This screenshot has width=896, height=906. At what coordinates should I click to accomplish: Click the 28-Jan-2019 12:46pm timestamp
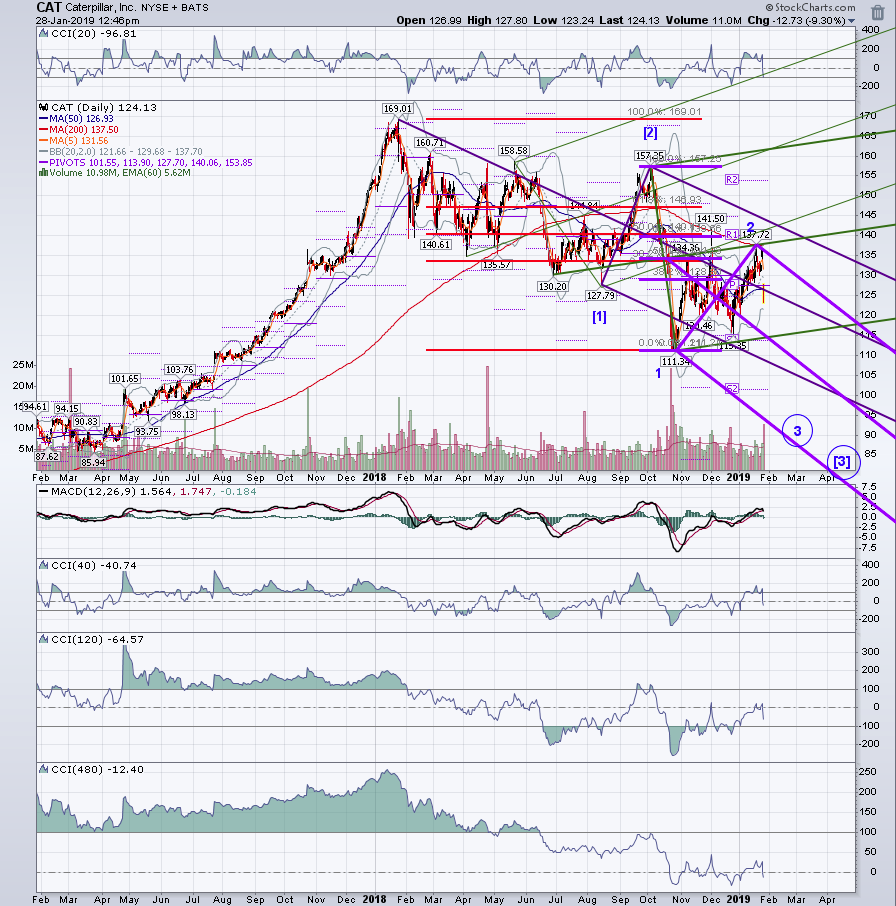click(87, 21)
